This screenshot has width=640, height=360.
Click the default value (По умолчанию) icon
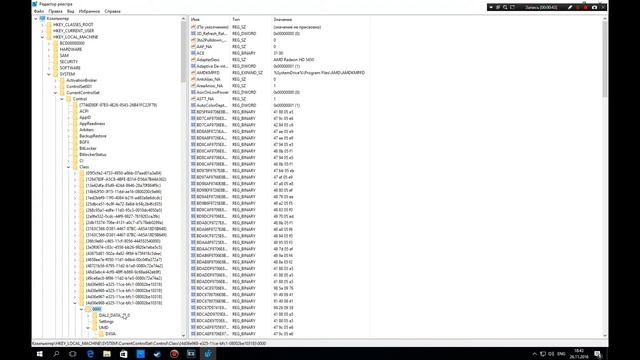(x=193, y=27)
